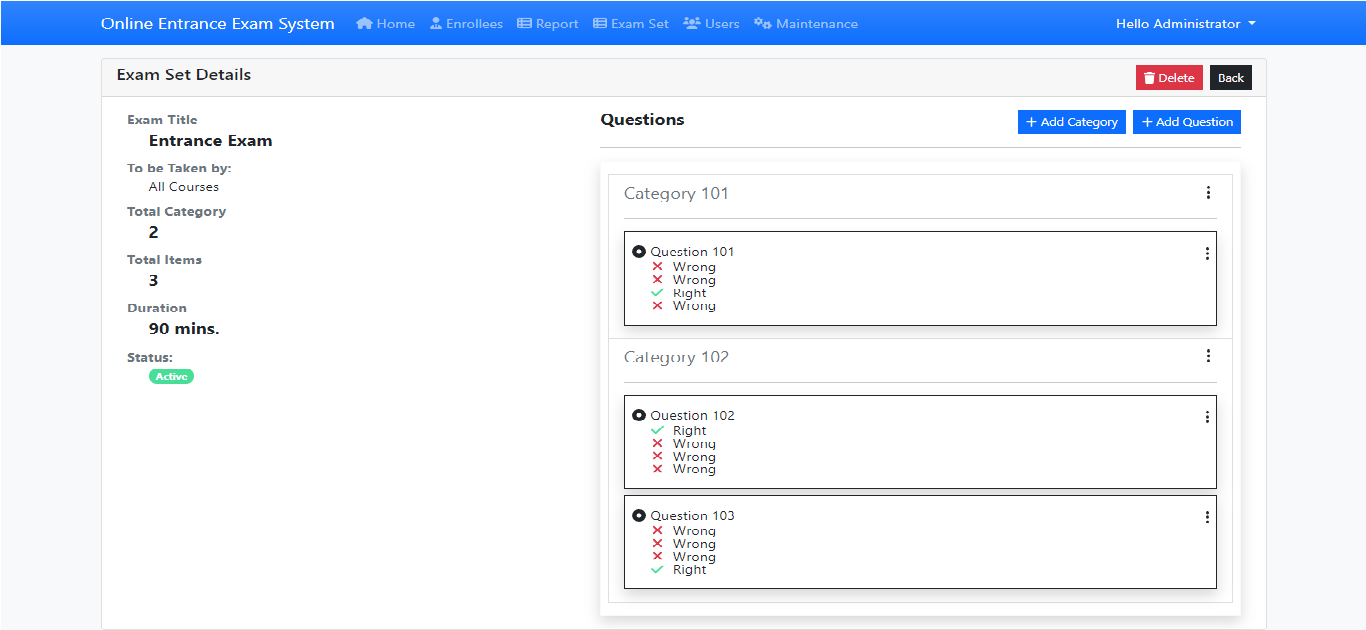Click the Add Category button

1072,122
